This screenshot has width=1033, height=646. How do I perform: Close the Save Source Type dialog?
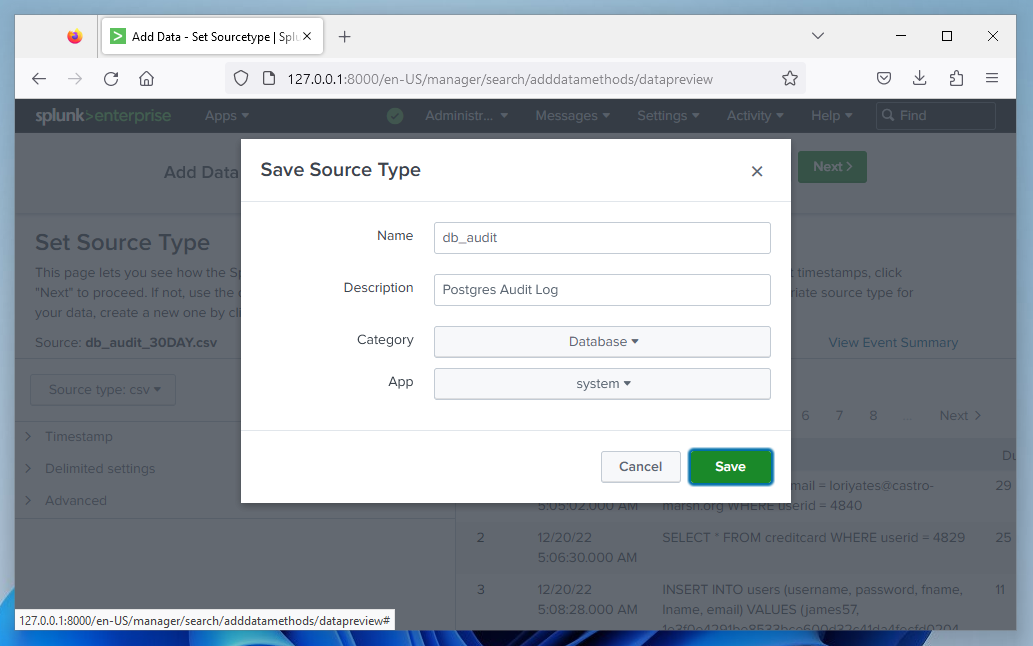coord(756,172)
